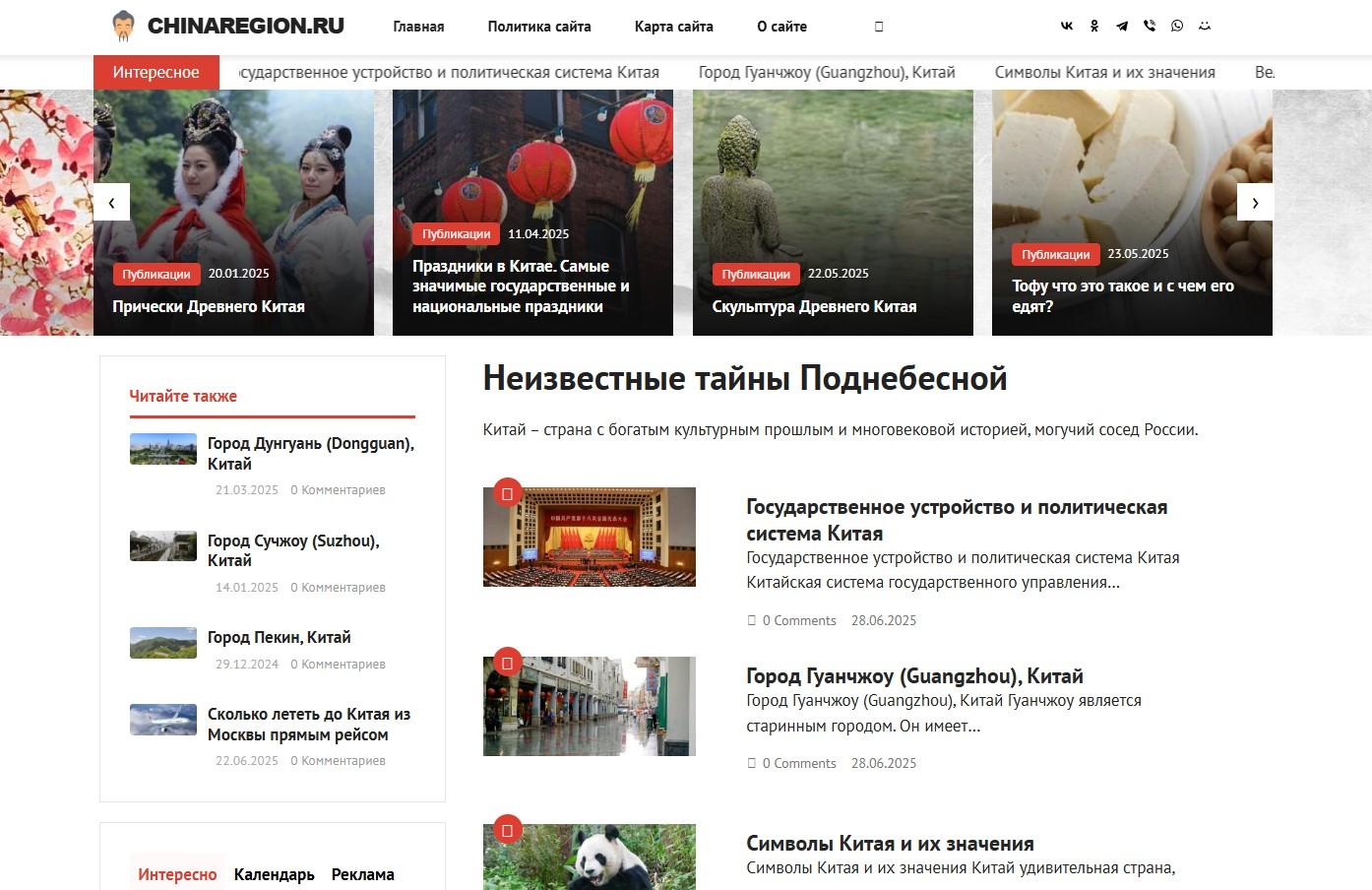
Task: Switch to the Календарь tab
Action: click(x=275, y=874)
